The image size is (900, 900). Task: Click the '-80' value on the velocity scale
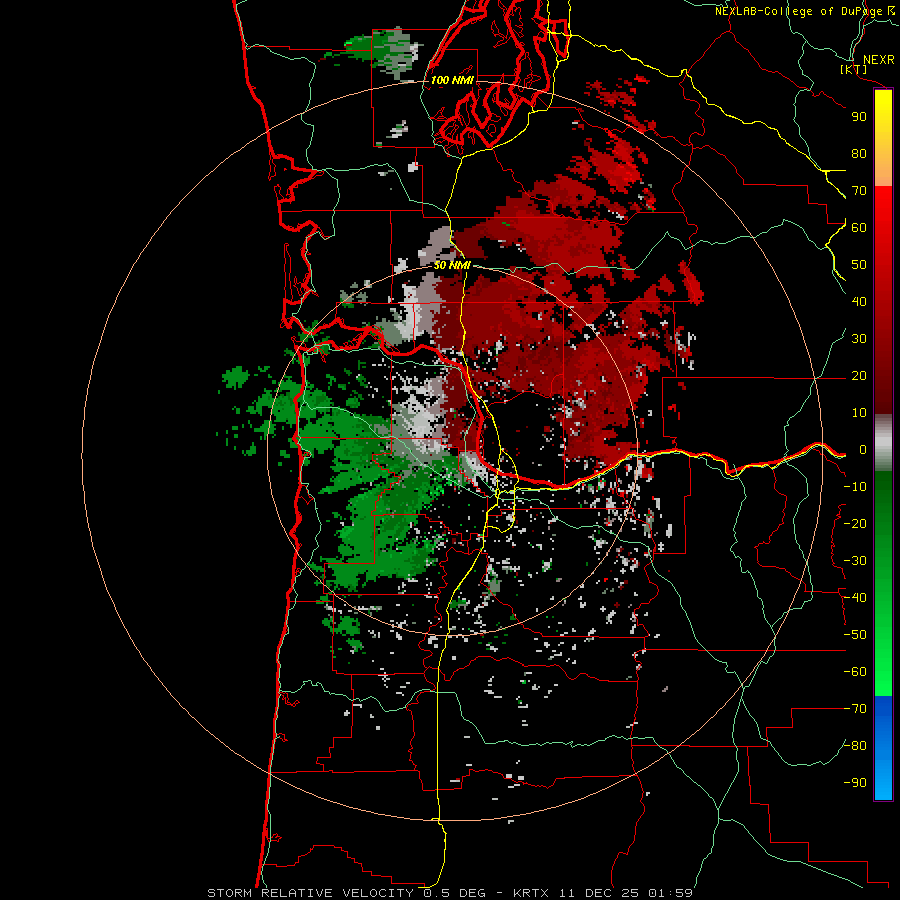[x=855, y=746]
